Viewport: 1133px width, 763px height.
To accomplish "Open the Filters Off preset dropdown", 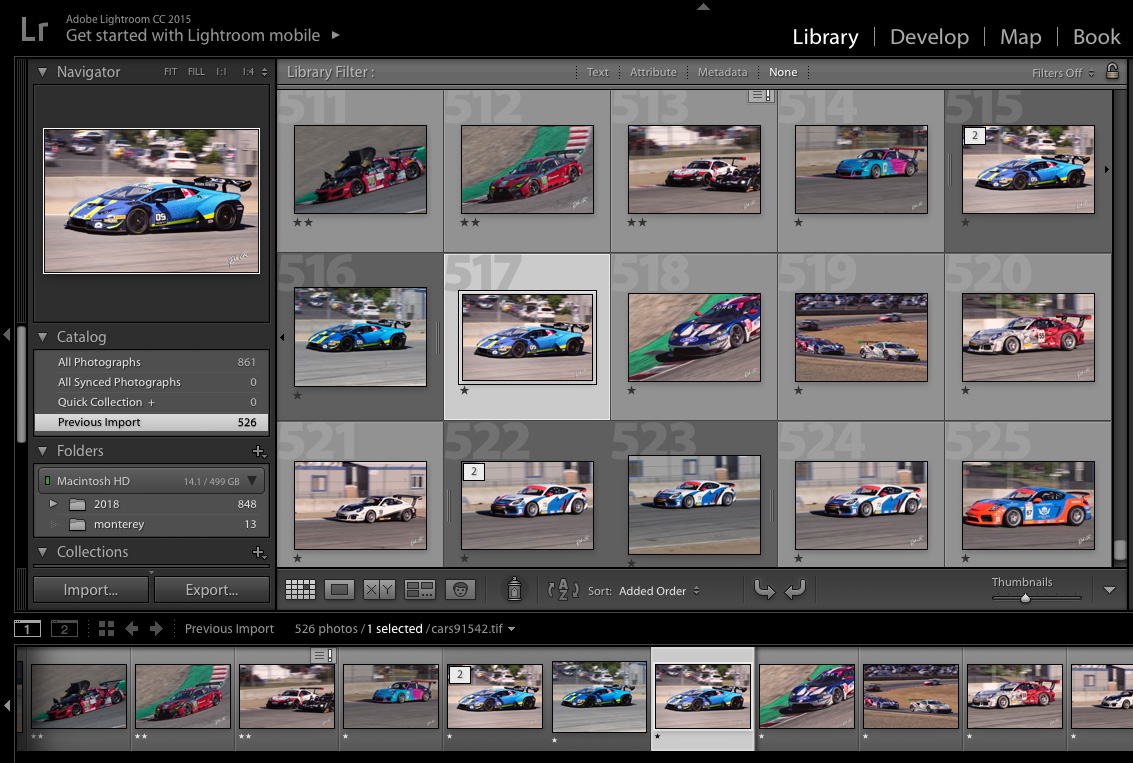I will [x=1063, y=73].
